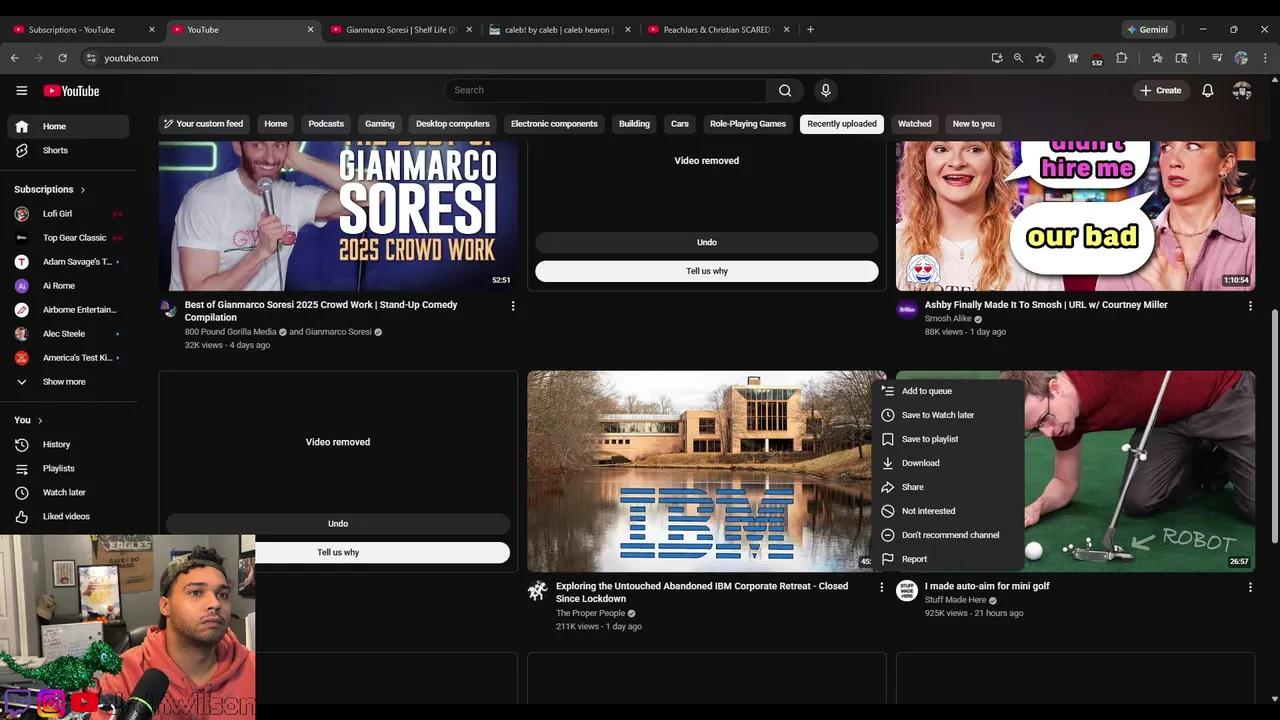
Task: Select Report from the video menu
Action: pos(948,559)
